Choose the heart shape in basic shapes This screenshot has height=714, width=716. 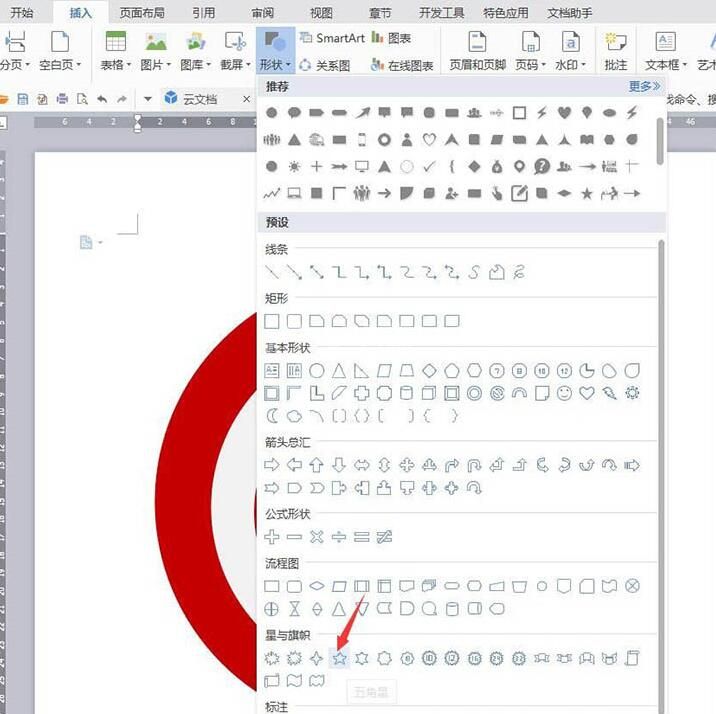pyautogui.click(x=587, y=393)
